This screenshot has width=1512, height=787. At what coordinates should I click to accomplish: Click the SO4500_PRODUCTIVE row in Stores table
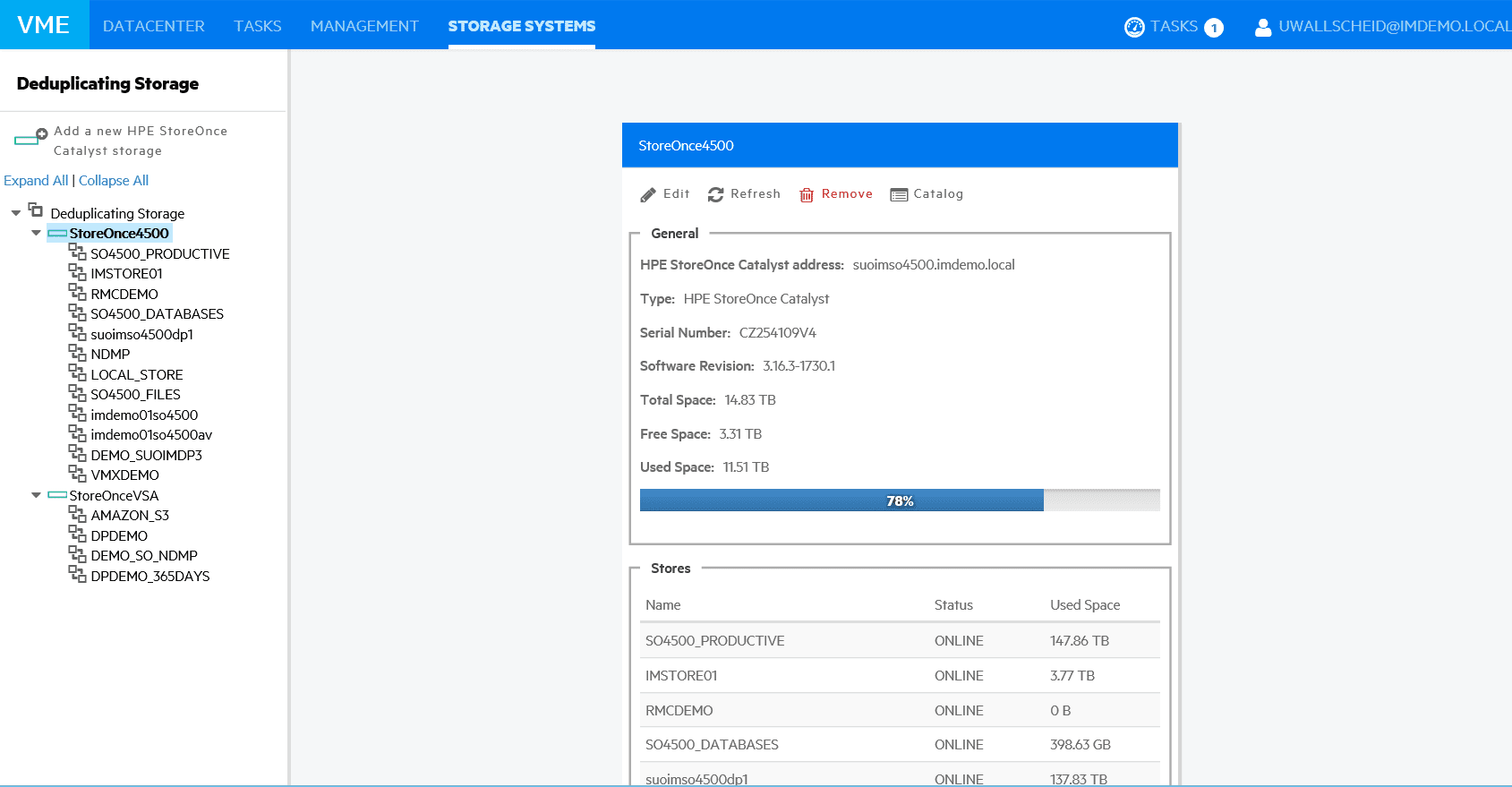900,640
